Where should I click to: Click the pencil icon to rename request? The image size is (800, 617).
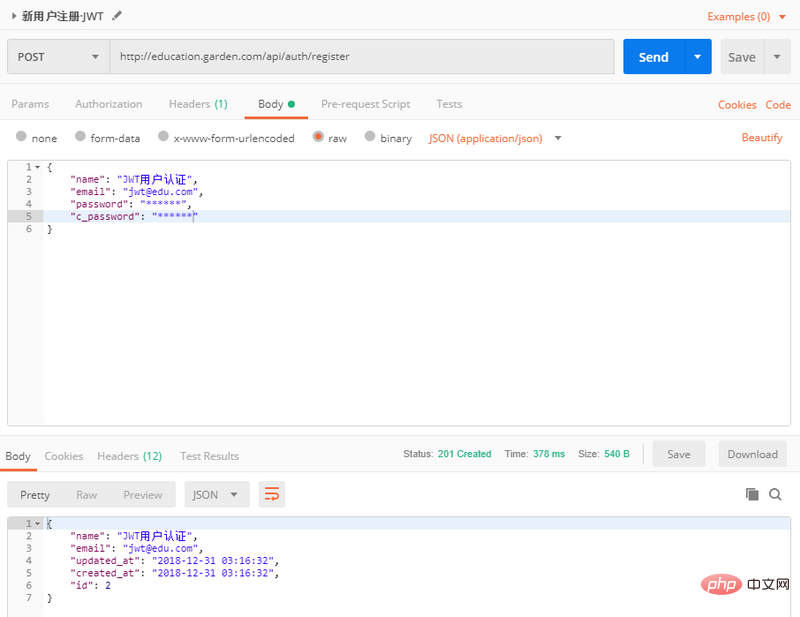[117, 16]
